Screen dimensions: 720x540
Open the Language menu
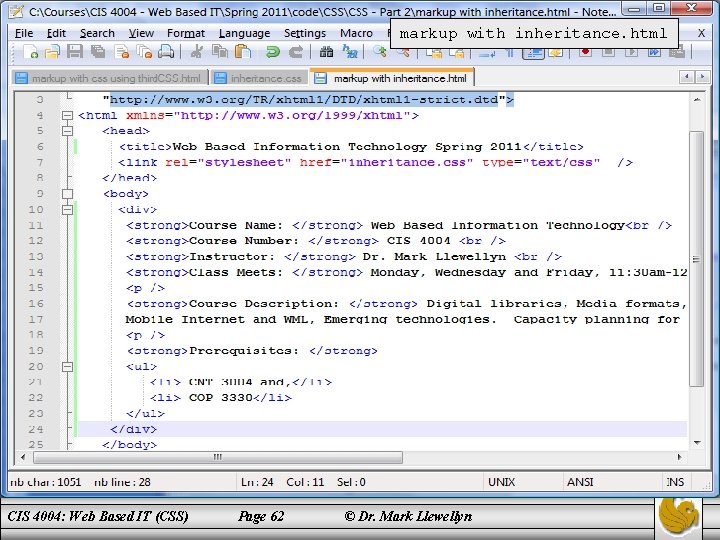[244, 34]
